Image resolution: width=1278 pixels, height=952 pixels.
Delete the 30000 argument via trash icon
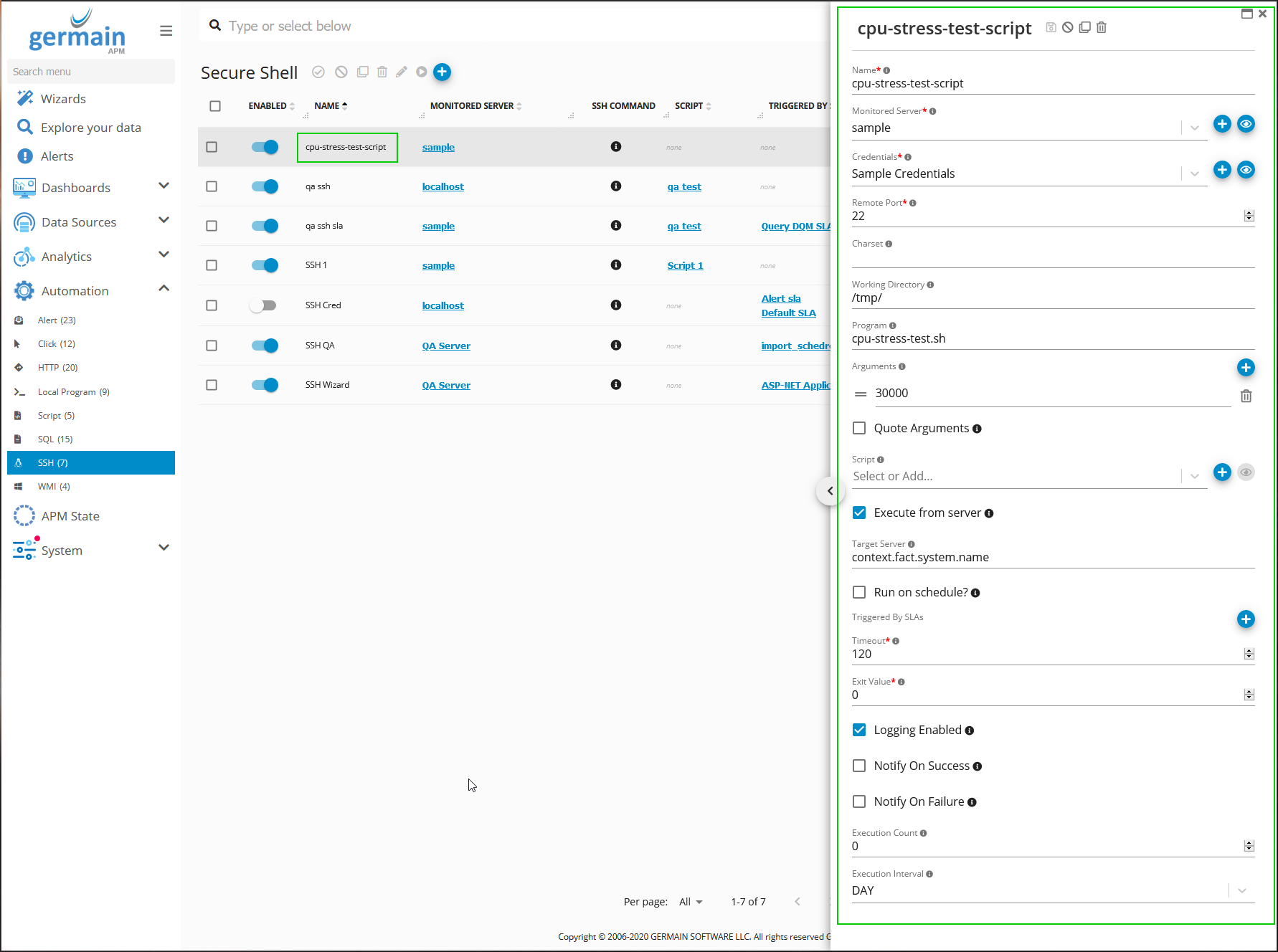pyautogui.click(x=1246, y=396)
